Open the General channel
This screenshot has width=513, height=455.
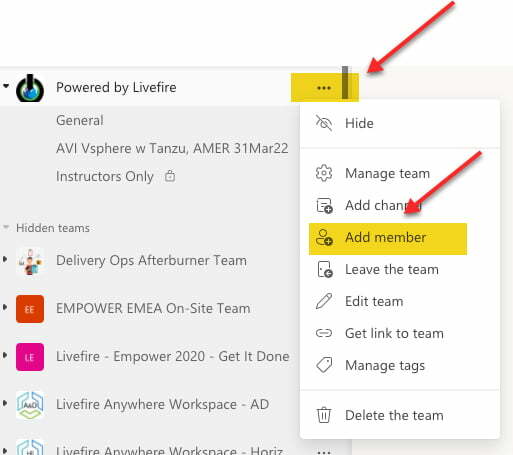80,120
